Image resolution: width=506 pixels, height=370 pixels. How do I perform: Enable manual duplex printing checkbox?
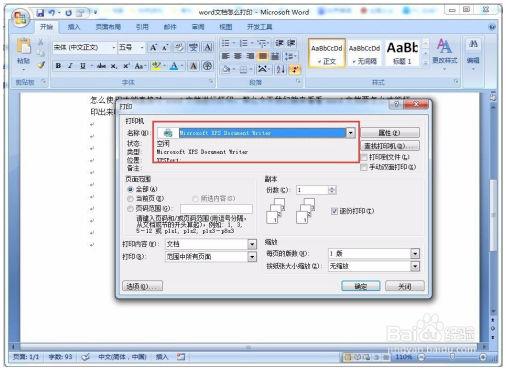click(364, 167)
